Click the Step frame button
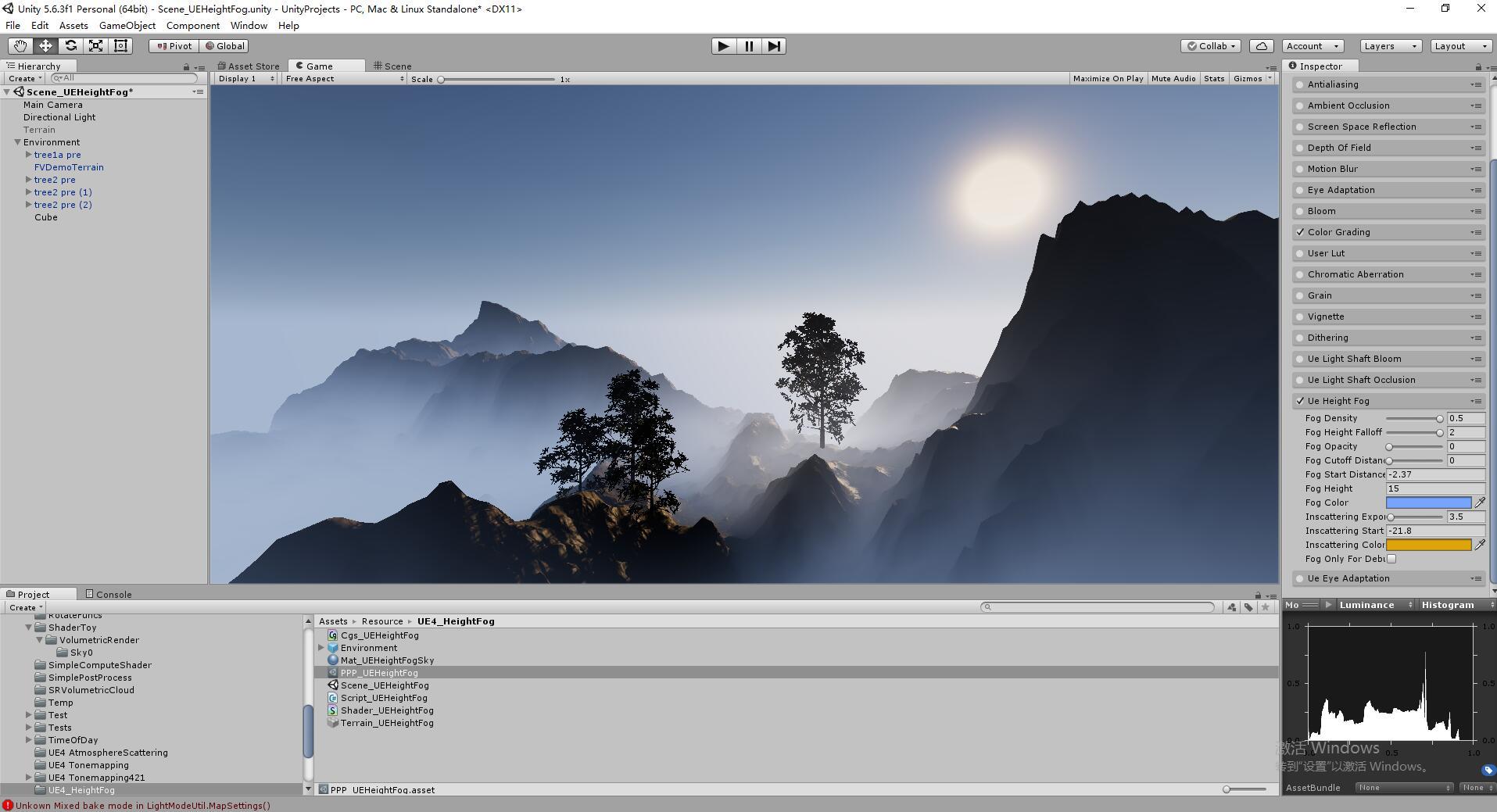 774,46
